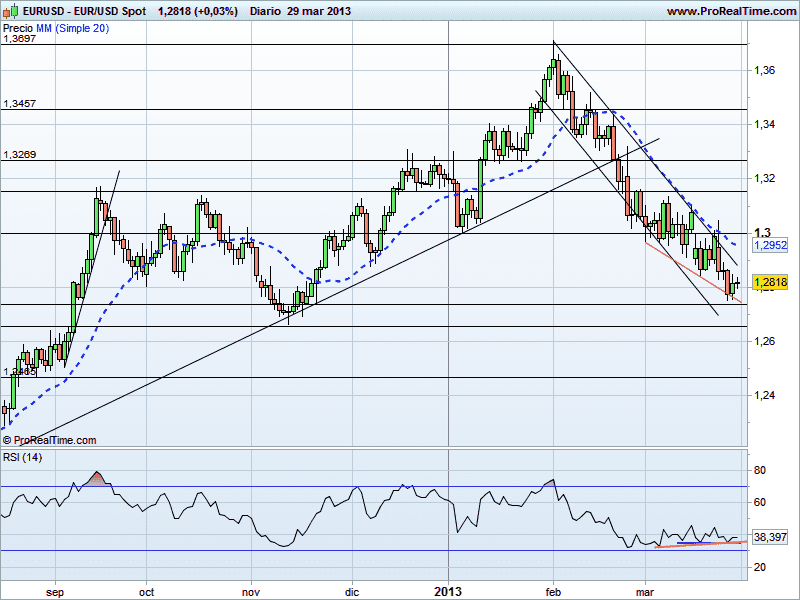The height and width of the screenshot is (600, 800).
Task: Click the 1,24 price axis label
Action: click(764, 395)
